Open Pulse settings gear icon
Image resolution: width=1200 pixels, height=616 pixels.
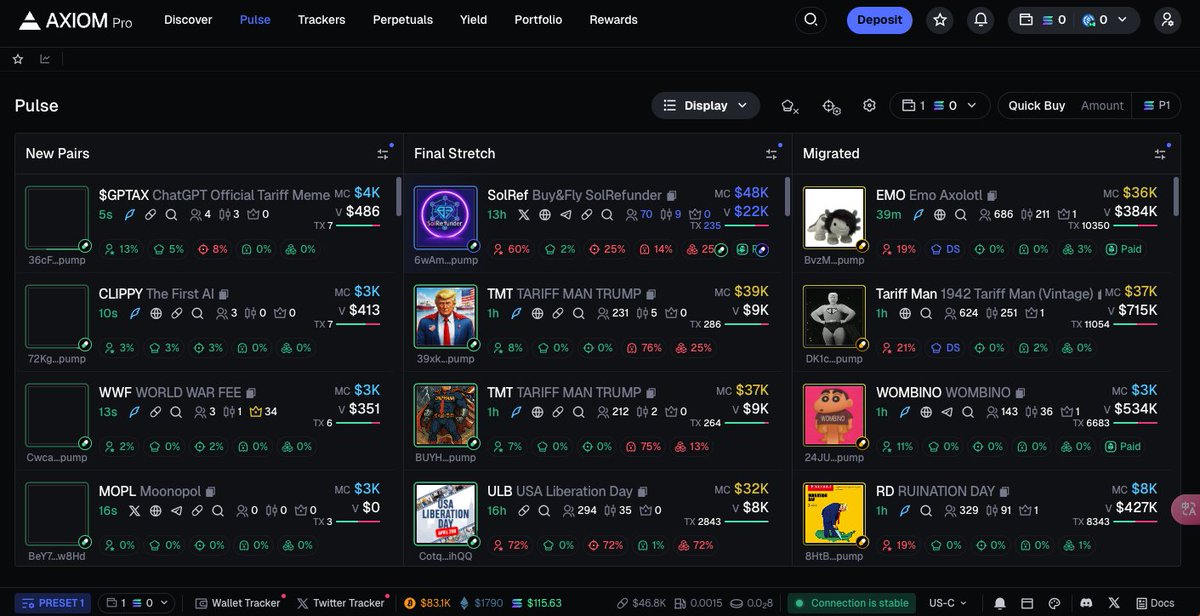(869, 106)
